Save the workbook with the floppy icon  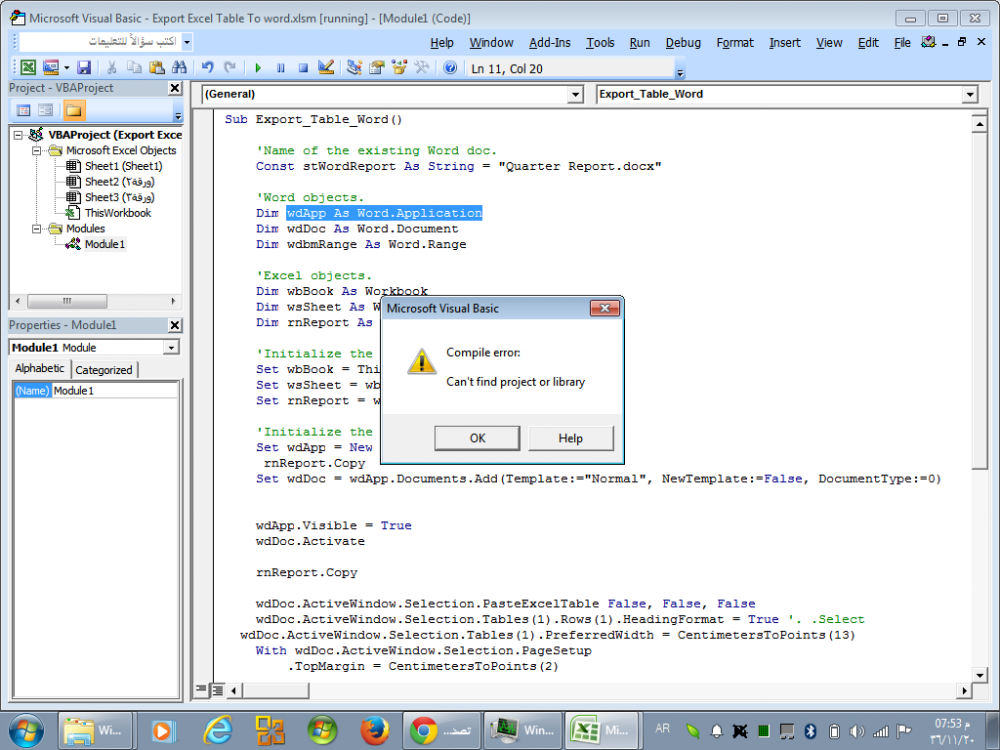coord(84,68)
